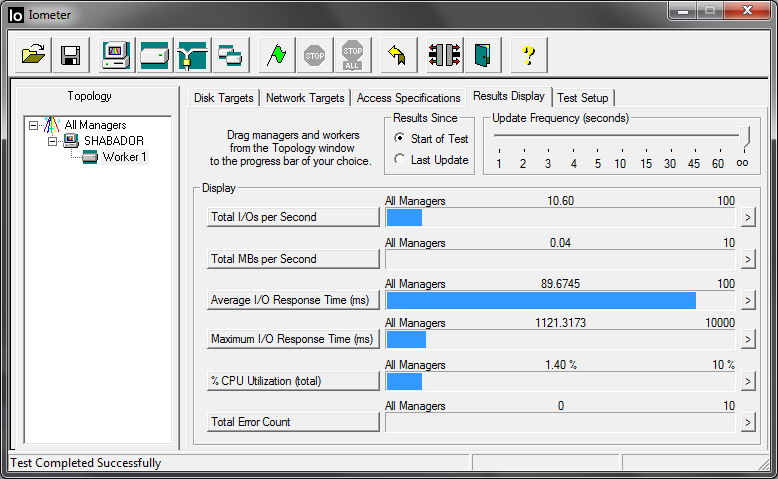Click Test Completed Successfully status text
778x479 pixels.
tap(86, 463)
